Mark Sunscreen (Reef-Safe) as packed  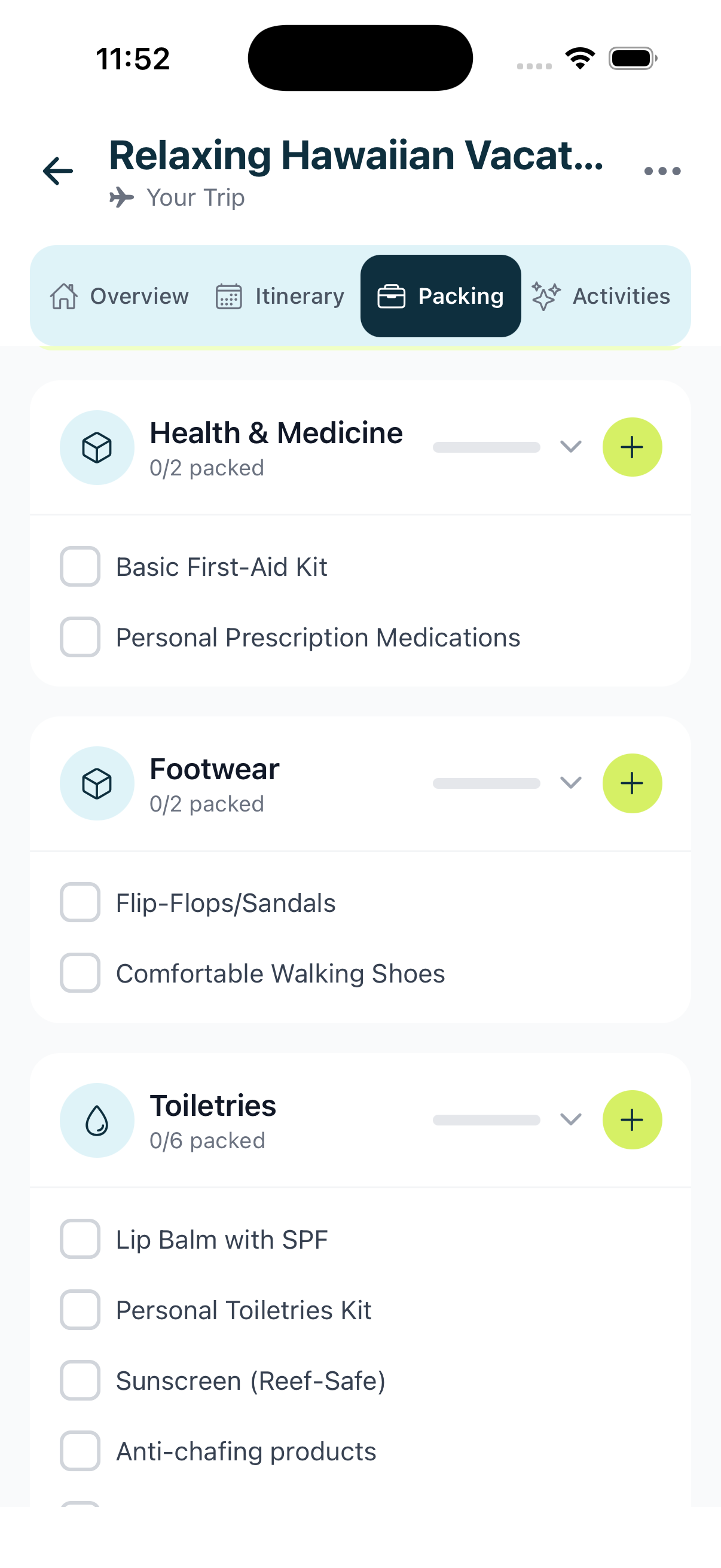[80, 1380]
